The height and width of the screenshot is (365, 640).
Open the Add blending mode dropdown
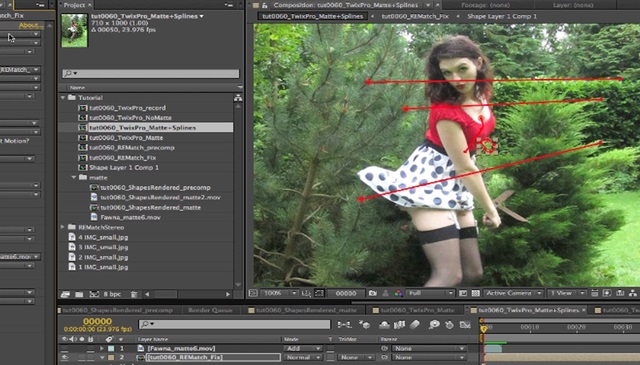click(302, 349)
